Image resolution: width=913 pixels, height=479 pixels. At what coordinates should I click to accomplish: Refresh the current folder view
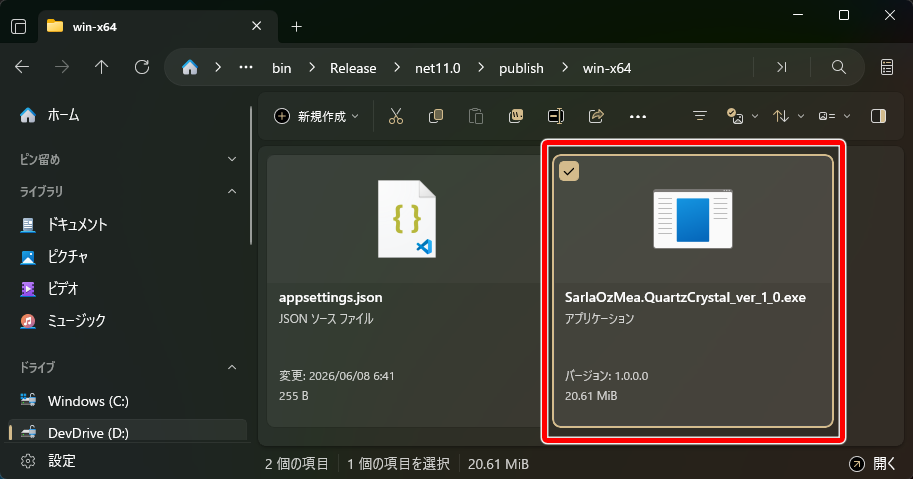pyautogui.click(x=141, y=68)
